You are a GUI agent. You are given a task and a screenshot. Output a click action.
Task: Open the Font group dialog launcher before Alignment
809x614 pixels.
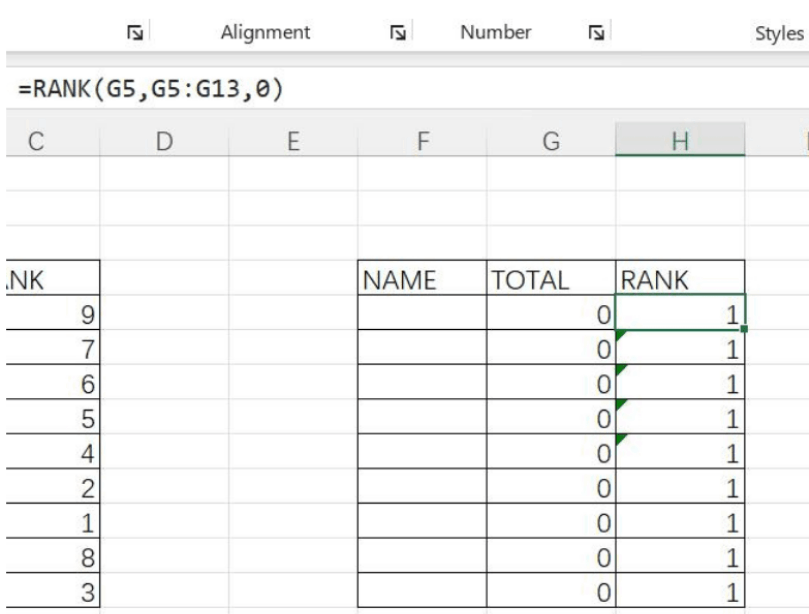click(135, 33)
